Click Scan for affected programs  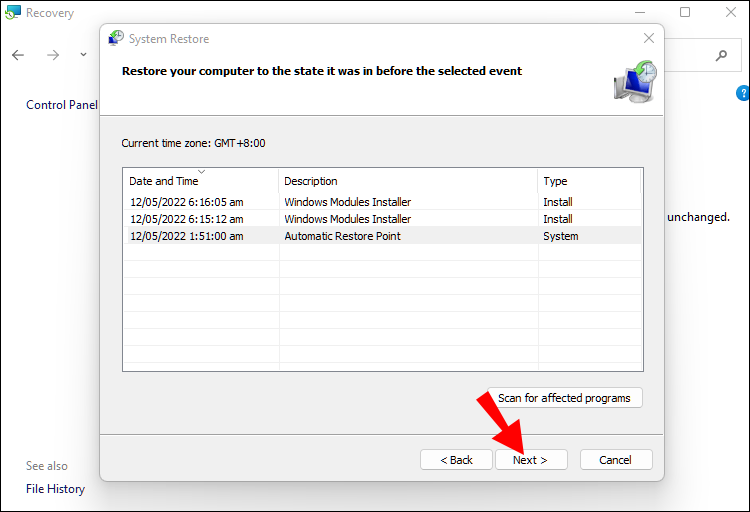(564, 398)
